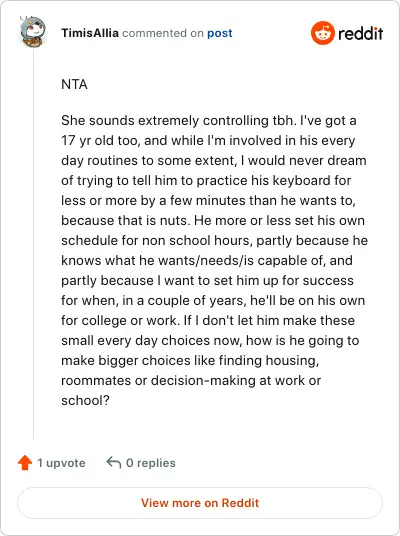Click the final word "school?" in comment
Screen dimensions: 400x536
pyautogui.click(x=85, y=400)
